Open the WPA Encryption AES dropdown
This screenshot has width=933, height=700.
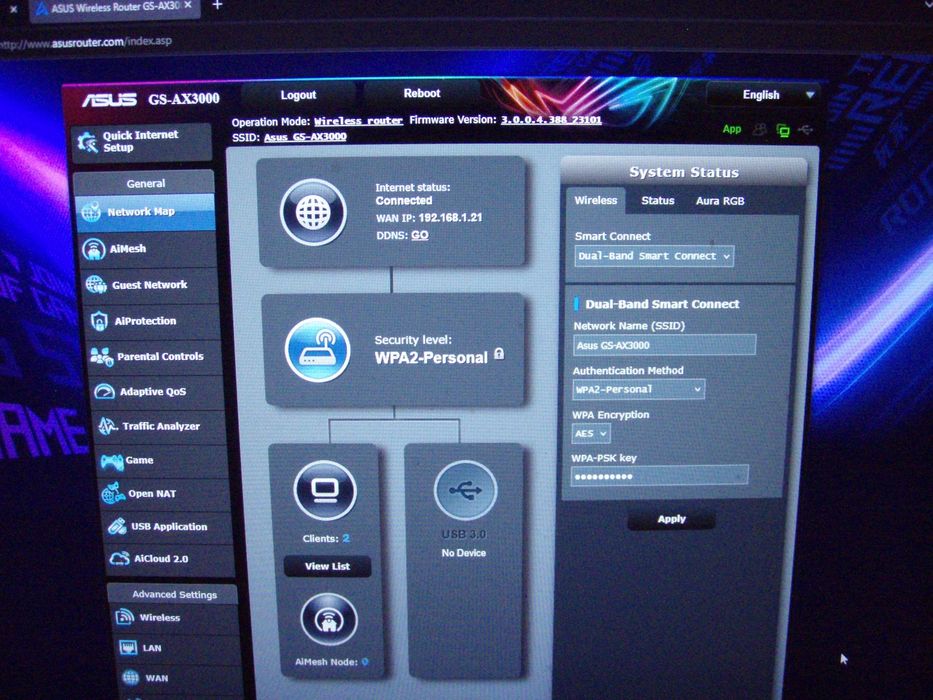coord(590,433)
